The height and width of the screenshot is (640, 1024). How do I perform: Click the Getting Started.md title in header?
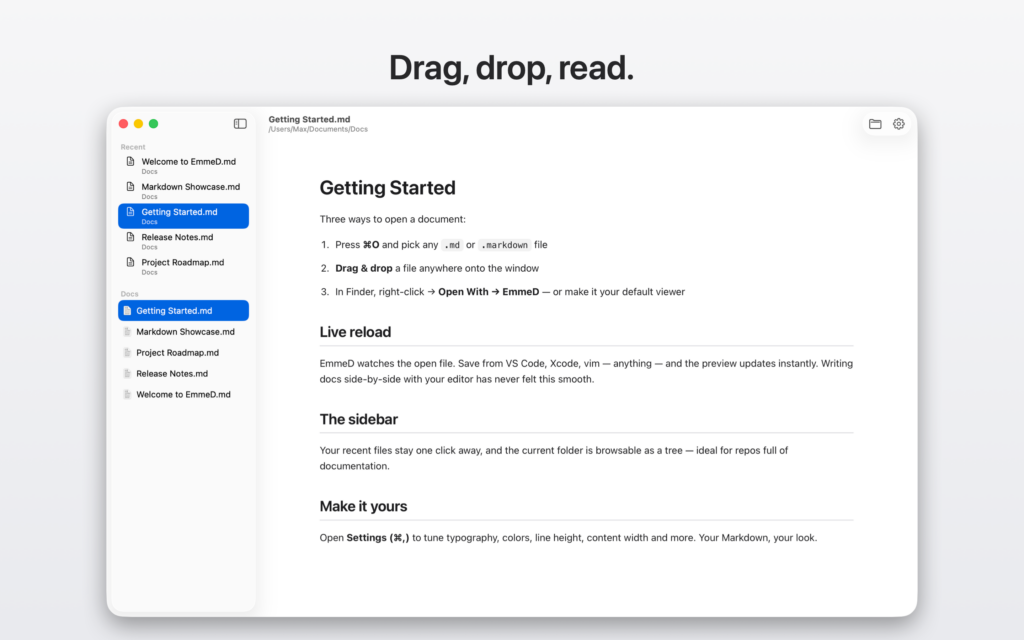[309, 120]
